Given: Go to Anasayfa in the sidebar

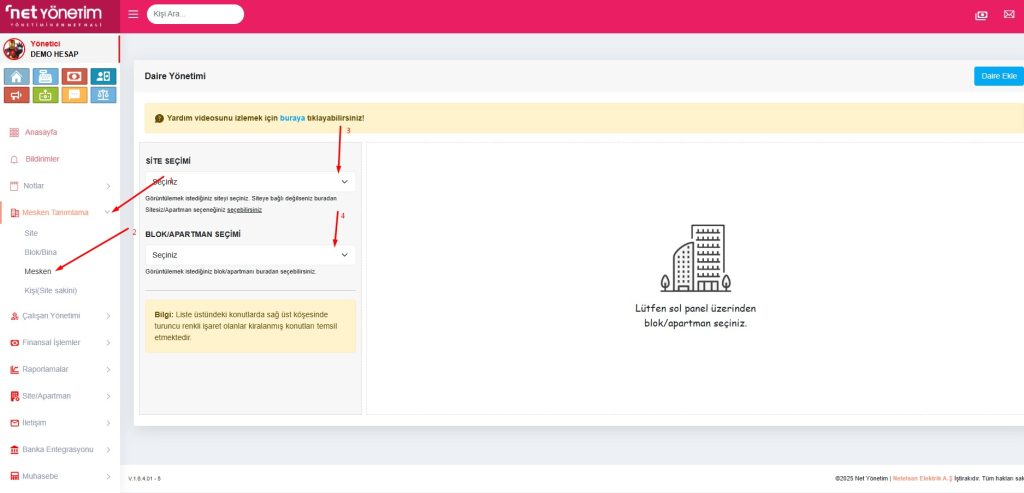Looking at the screenshot, I should pyautogui.click(x=41, y=132).
